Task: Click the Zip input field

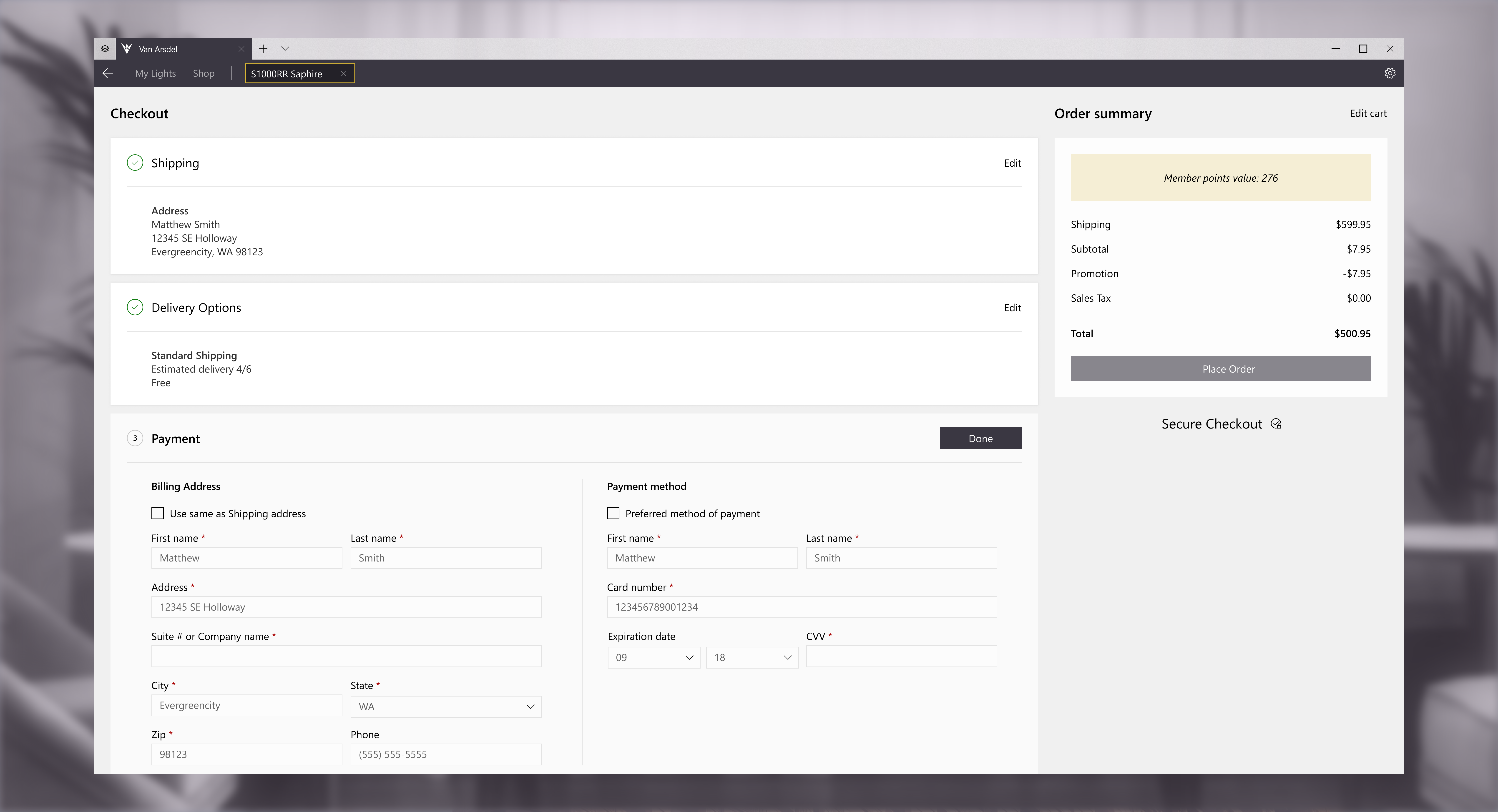Action: (x=246, y=754)
